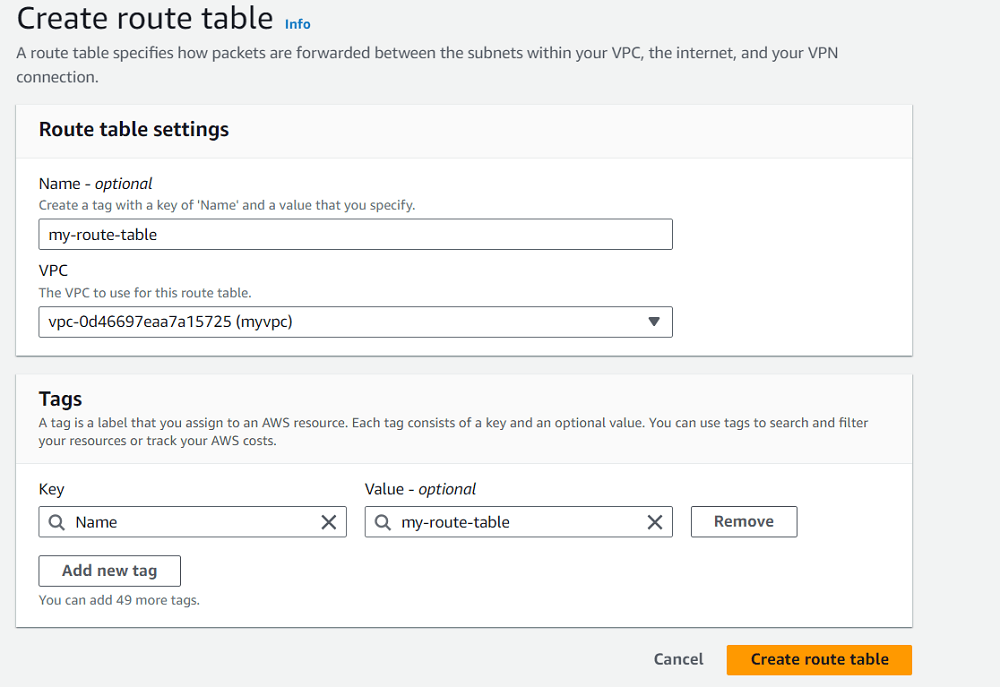Clear the Key field with its X icon
The width and height of the screenshot is (1000, 687).
click(x=328, y=522)
